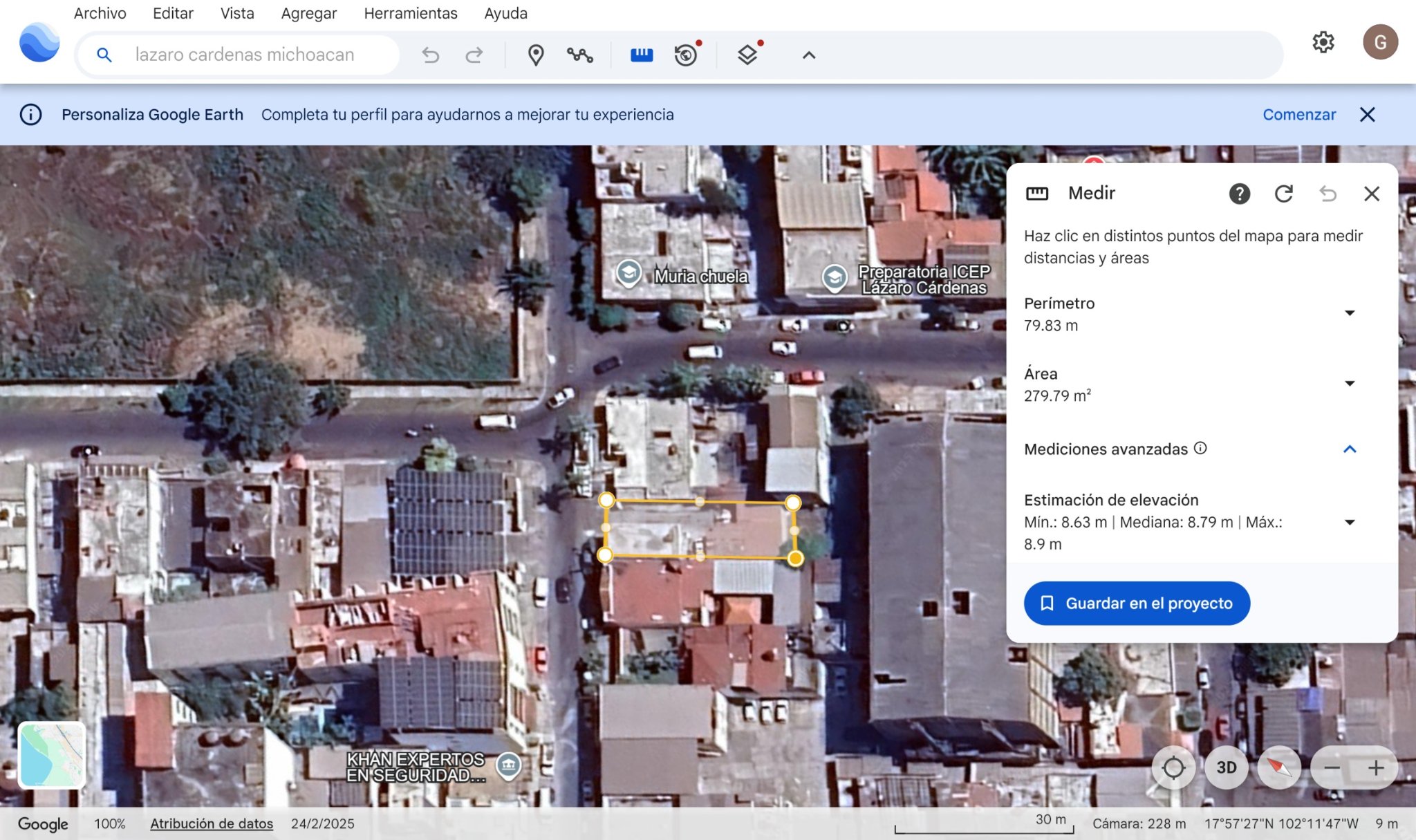Toggle the ruler measure tool
Viewport: 1416px width, 840px height.
coord(642,55)
